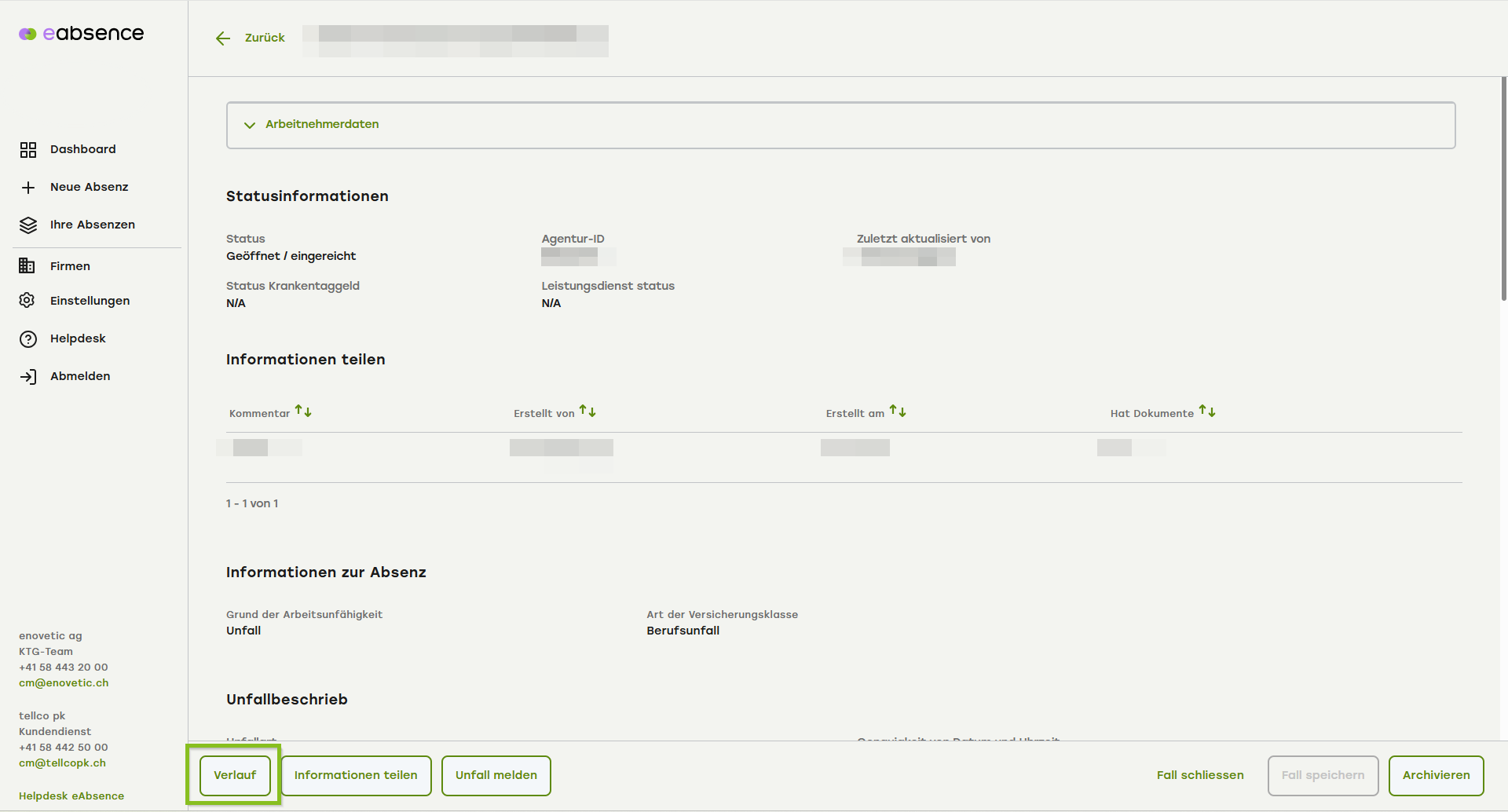Sort the table by Erstellt von column
Image resolution: width=1508 pixels, height=812 pixels.
(587, 411)
